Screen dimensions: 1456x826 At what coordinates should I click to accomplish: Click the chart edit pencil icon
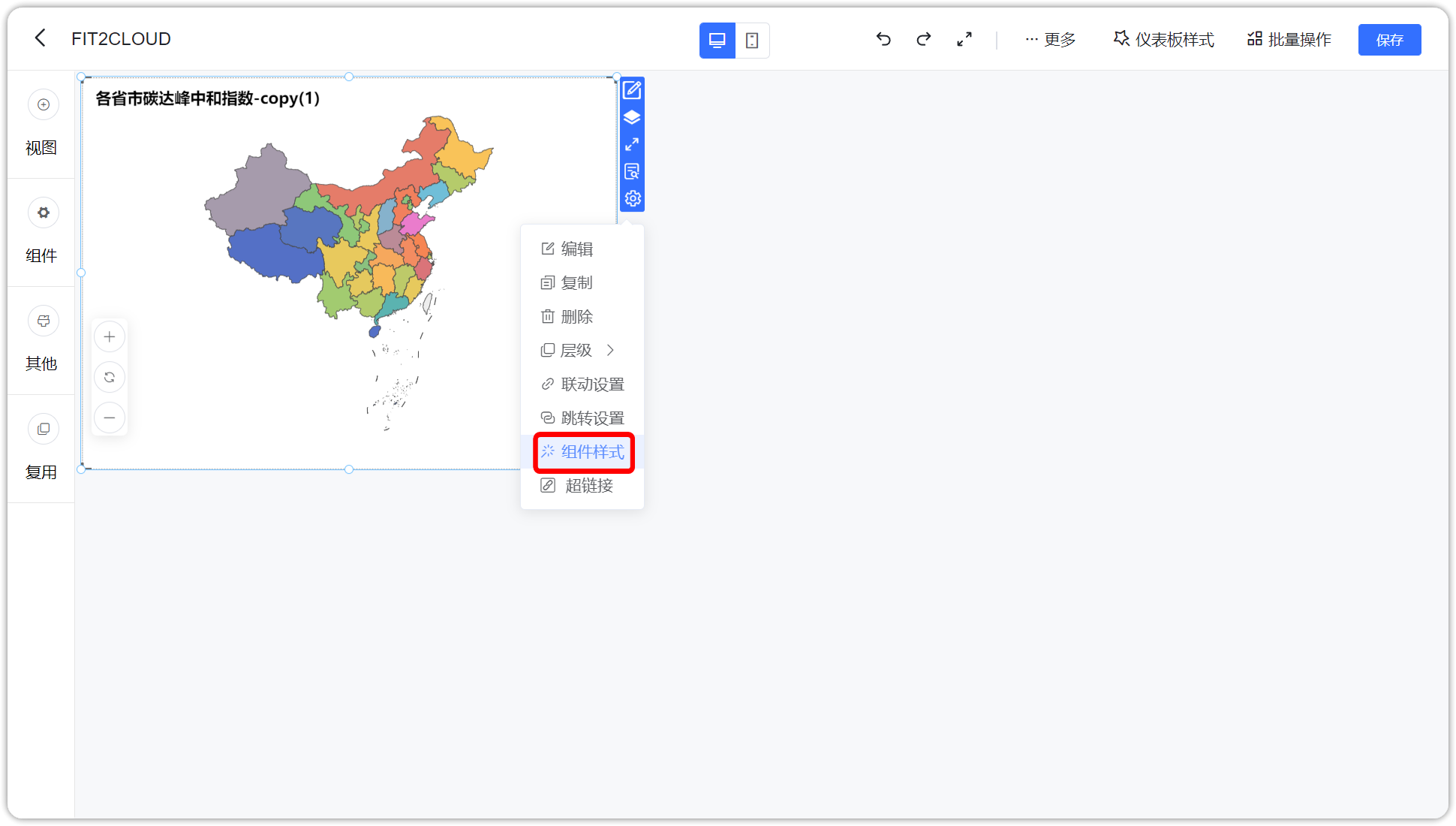pyautogui.click(x=632, y=90)
